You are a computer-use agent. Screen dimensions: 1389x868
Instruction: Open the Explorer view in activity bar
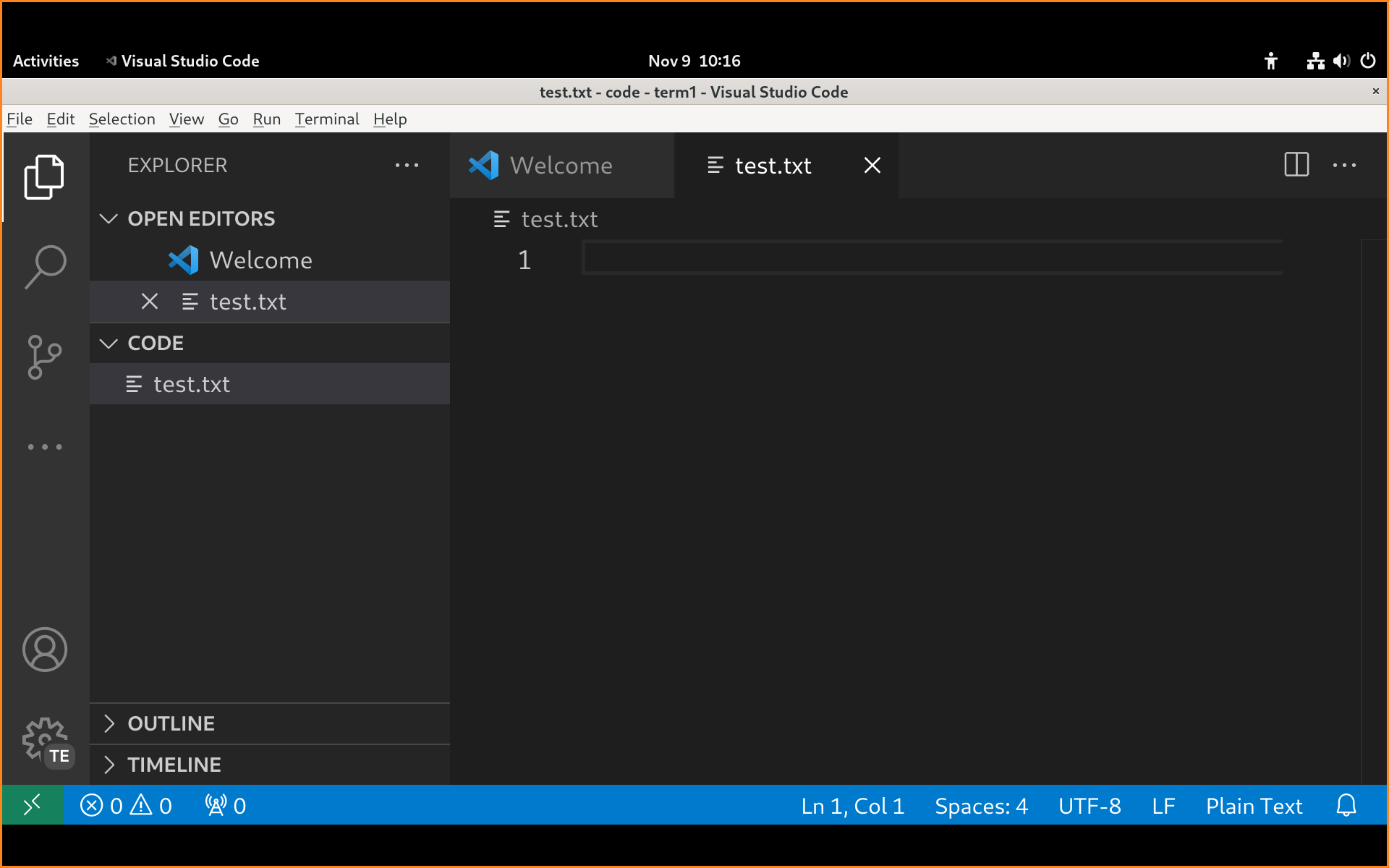(44, 177)
